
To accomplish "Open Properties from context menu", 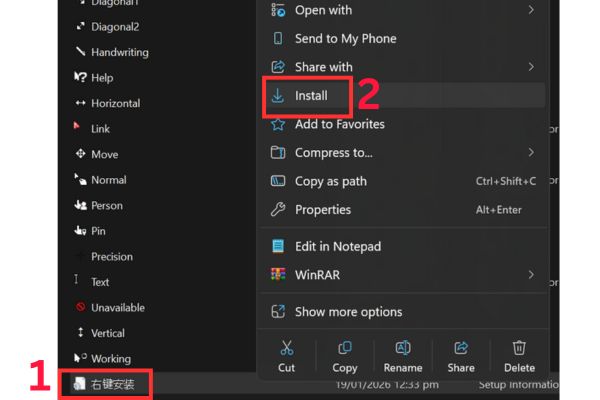I will pos(404,210).
